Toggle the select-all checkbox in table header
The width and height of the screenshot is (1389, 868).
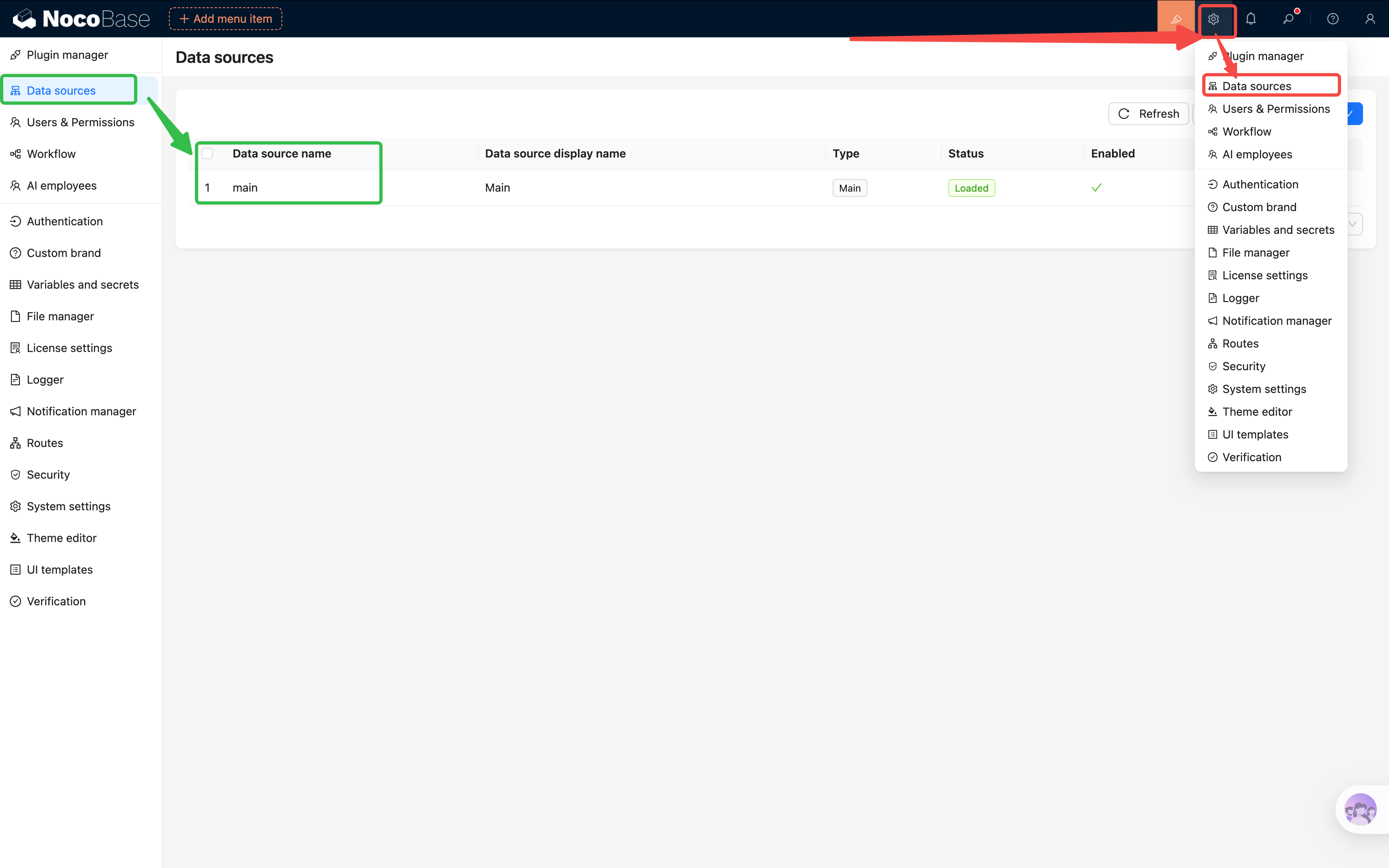207,153
